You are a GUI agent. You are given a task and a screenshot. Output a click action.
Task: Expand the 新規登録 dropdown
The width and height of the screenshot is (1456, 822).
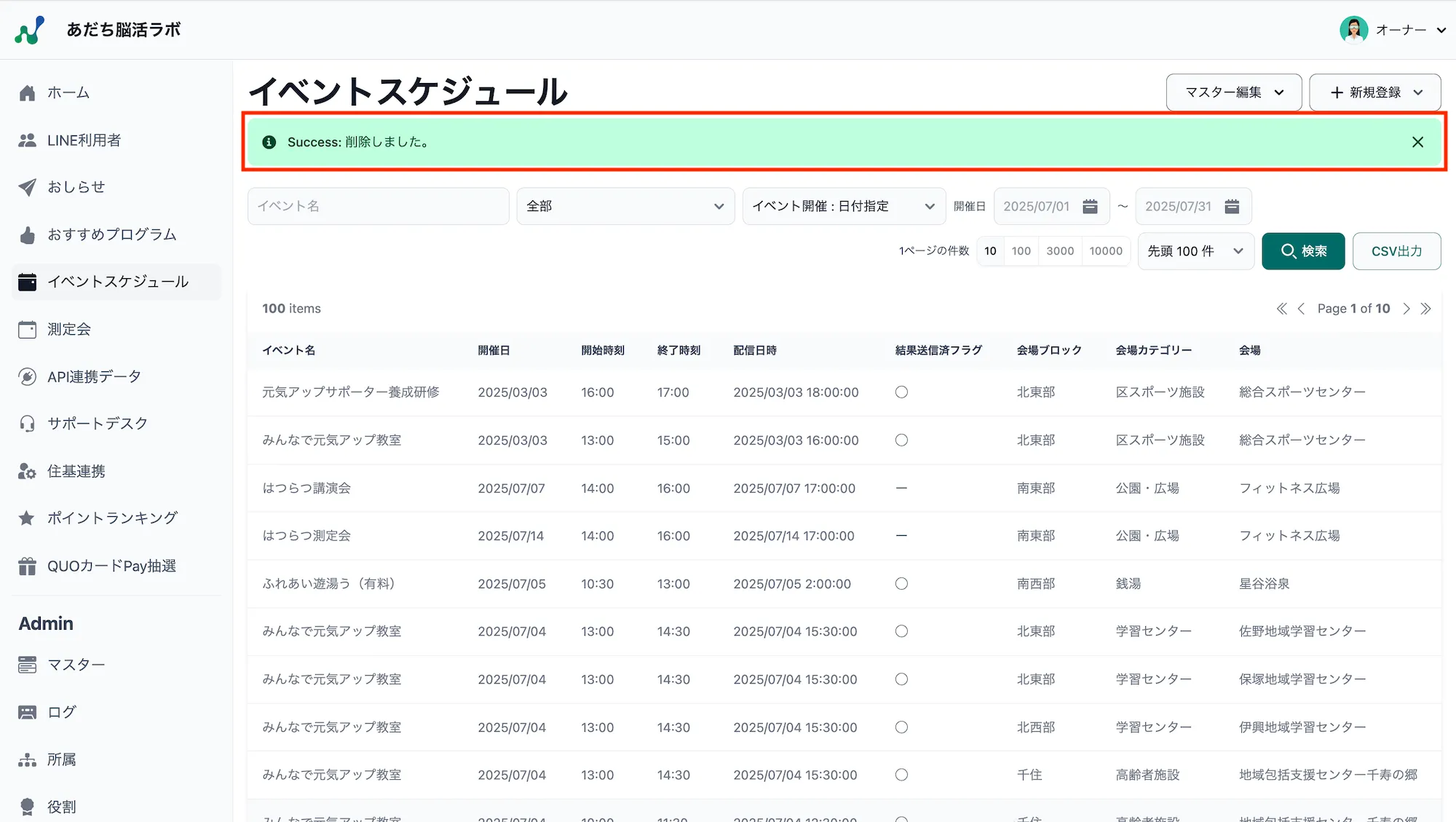tap(1374, 92)
